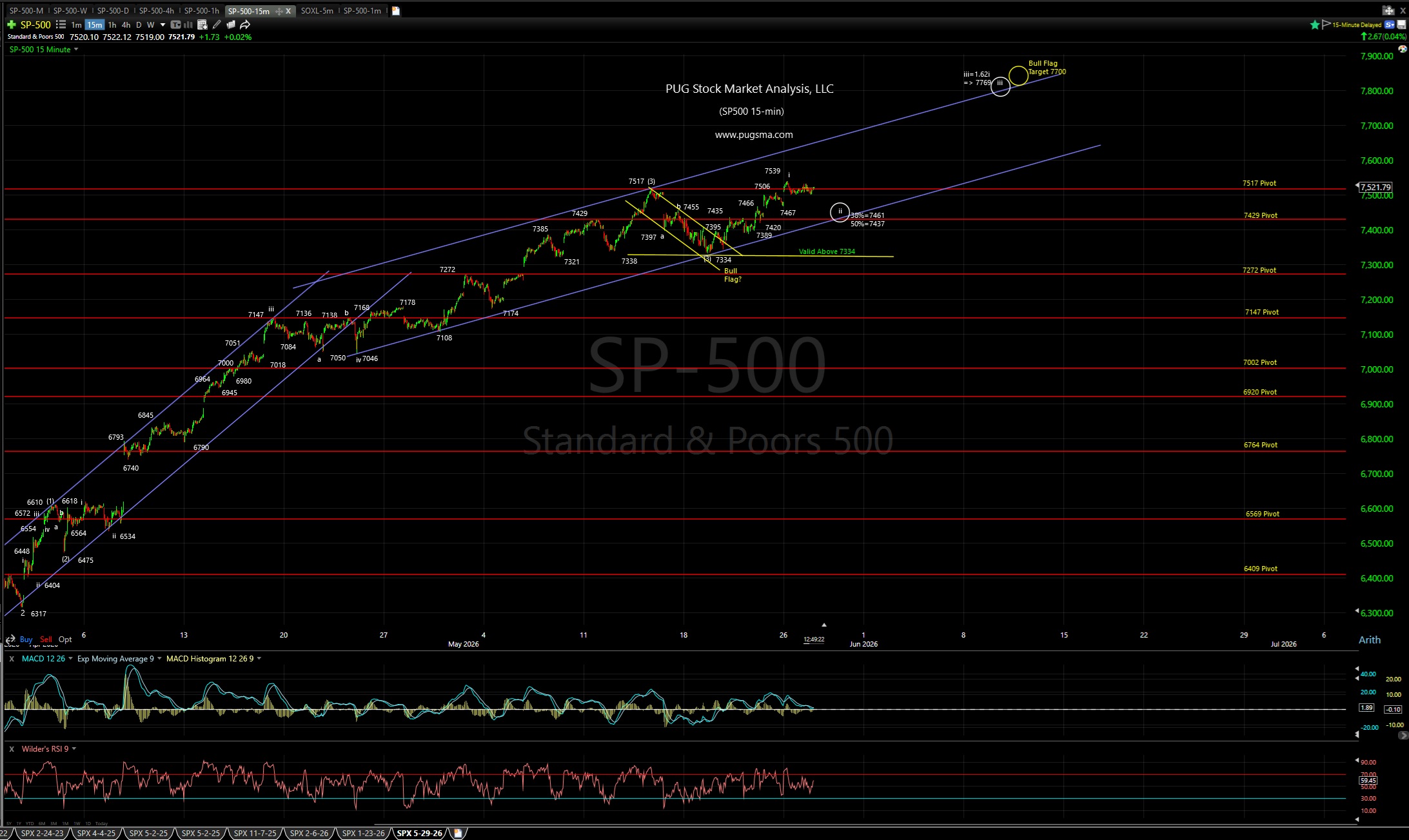Switch to the SOXL-5m chart tab
The width and height of the screenshot is (1409, 840).
[x=317, y=10]
